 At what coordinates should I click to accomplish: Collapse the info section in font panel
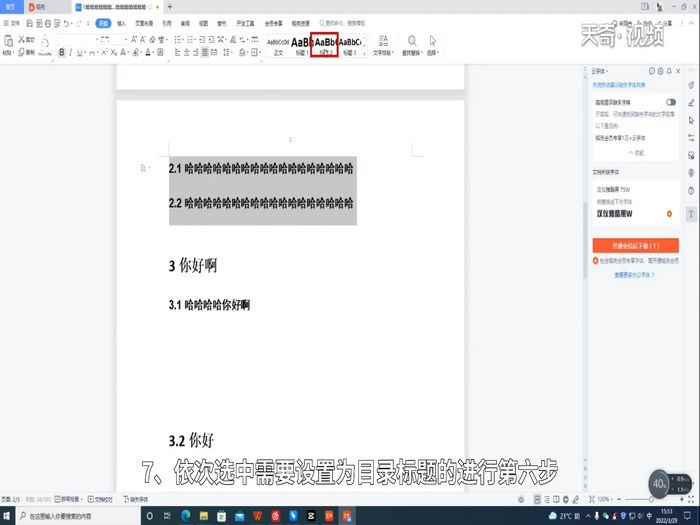[636, 153]
